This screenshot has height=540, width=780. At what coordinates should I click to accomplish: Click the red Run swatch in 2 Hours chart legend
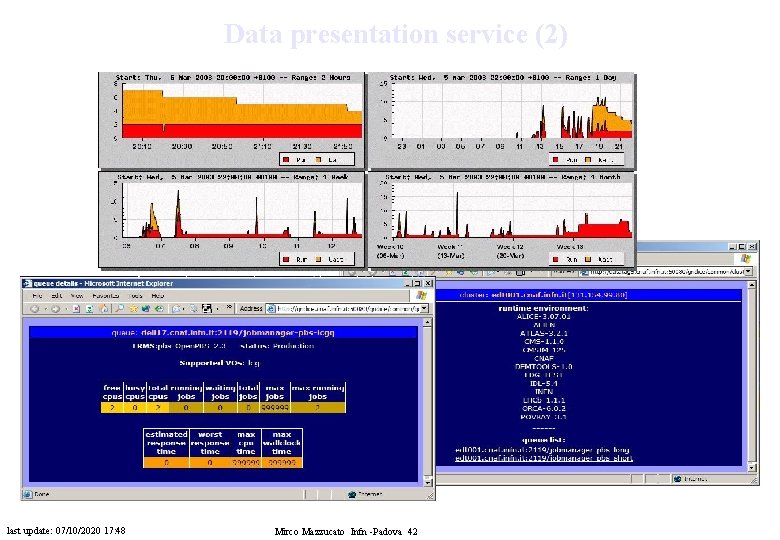[286, 160]
